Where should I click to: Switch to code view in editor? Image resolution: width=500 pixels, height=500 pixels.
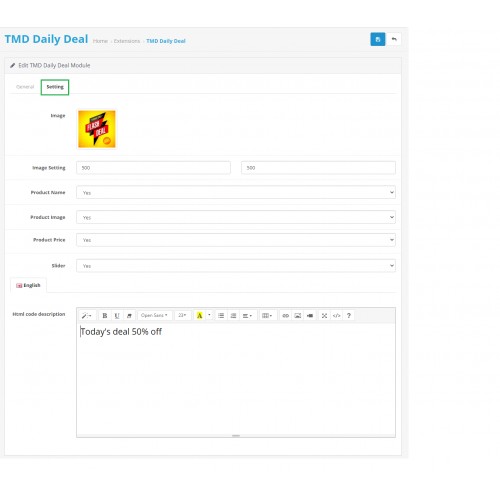[x=336, y=315]
